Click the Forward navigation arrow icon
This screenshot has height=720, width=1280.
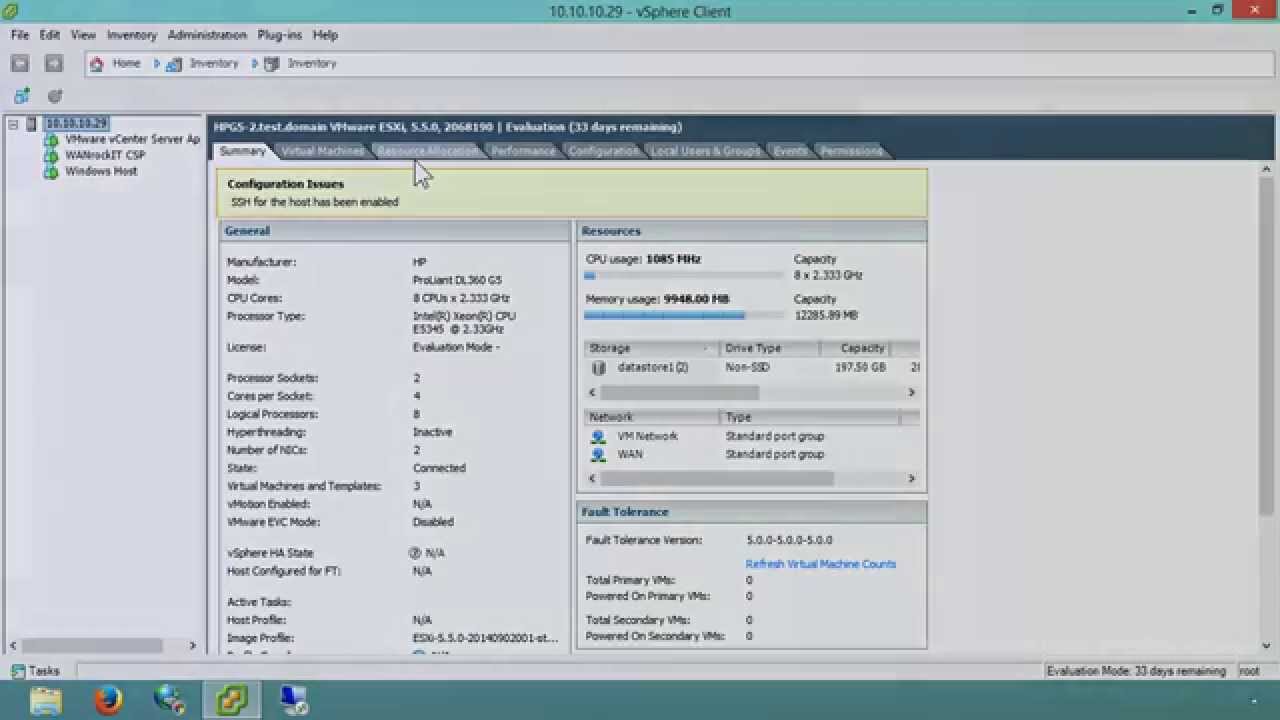[54, 63]
